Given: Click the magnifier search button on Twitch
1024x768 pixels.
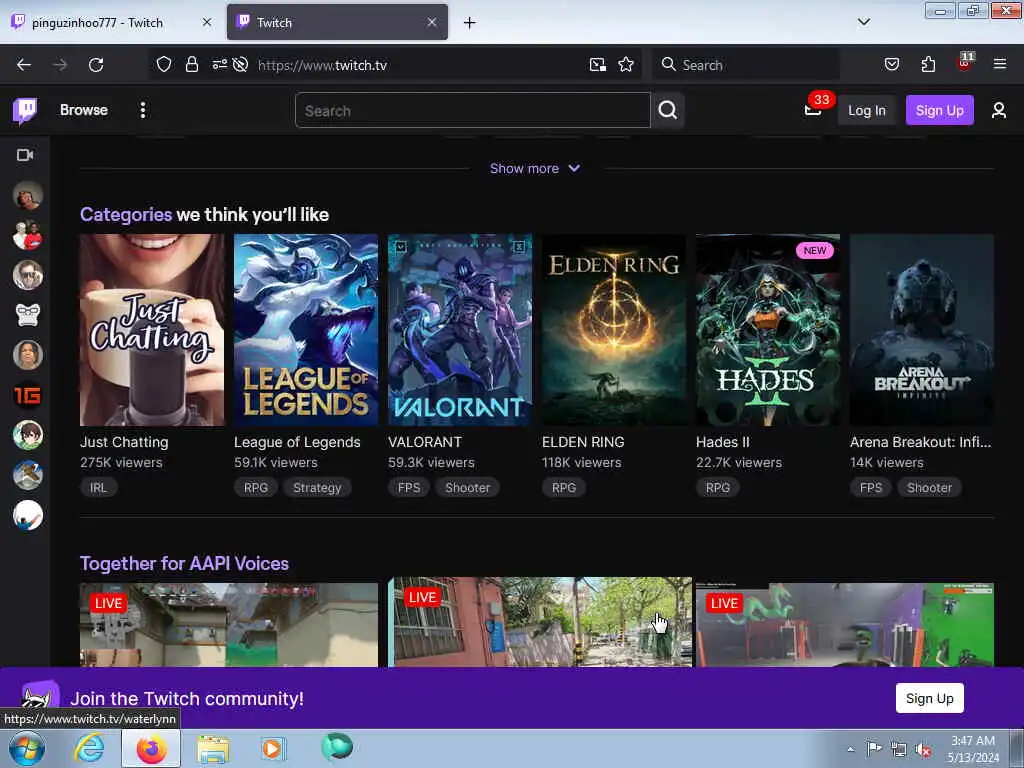Looking at the screenshot, I should 667,110.
